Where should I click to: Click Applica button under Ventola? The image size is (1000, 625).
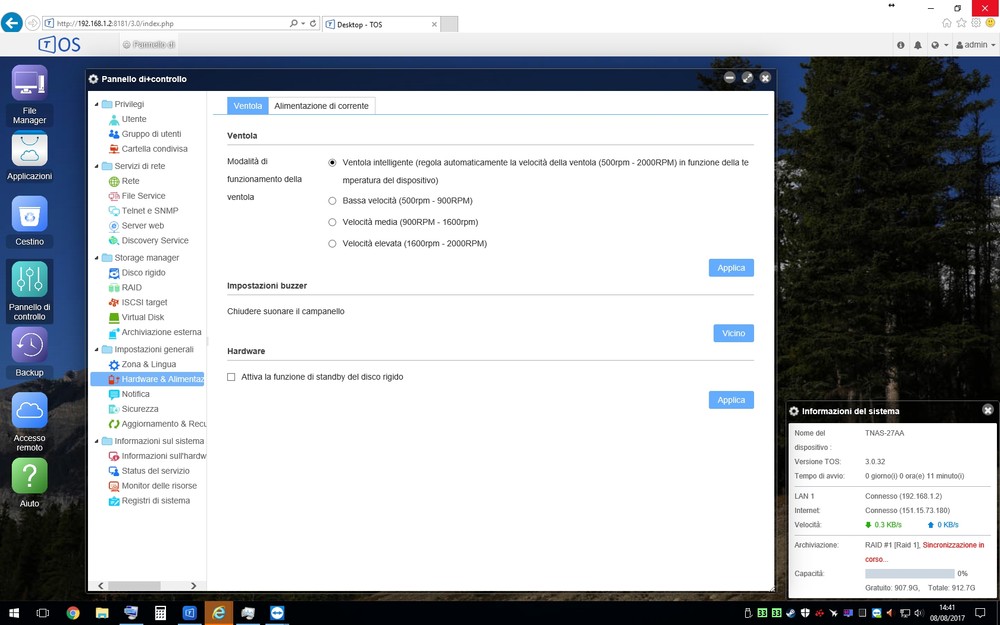click(x=731, y=268)
